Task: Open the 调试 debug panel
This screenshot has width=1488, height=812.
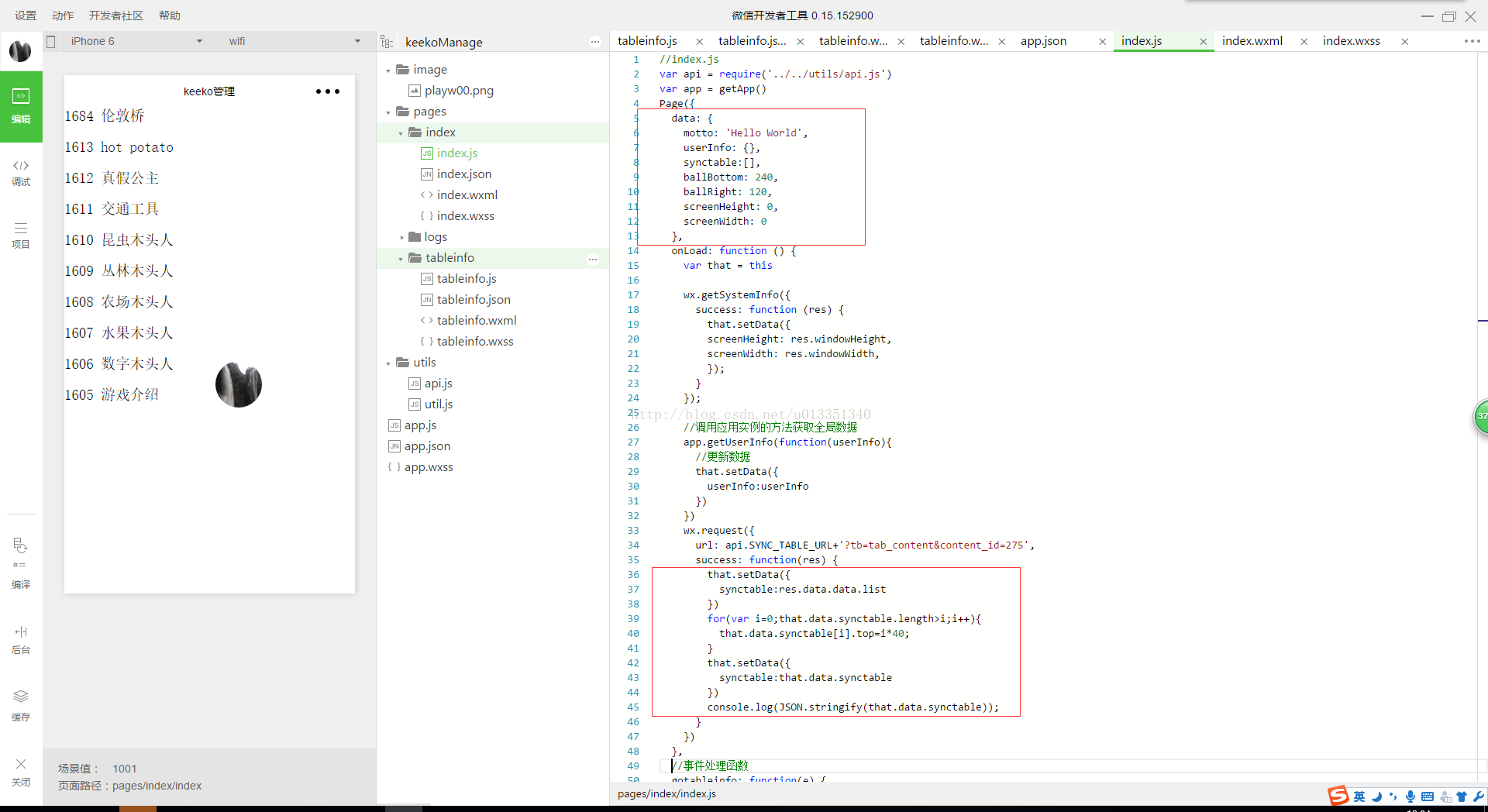Action: pos(21,173)
